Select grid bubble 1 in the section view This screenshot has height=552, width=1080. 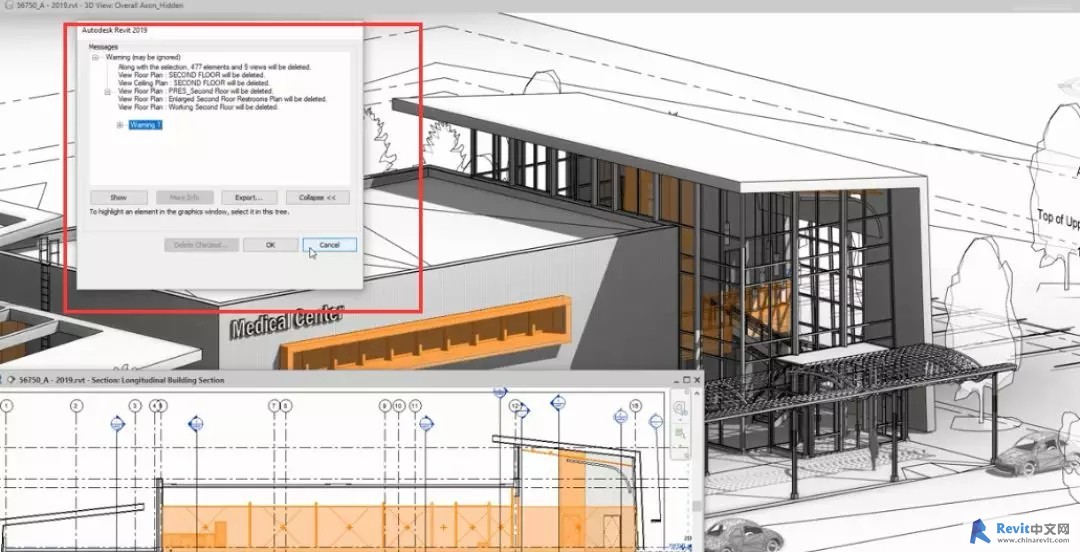point(7,407)
